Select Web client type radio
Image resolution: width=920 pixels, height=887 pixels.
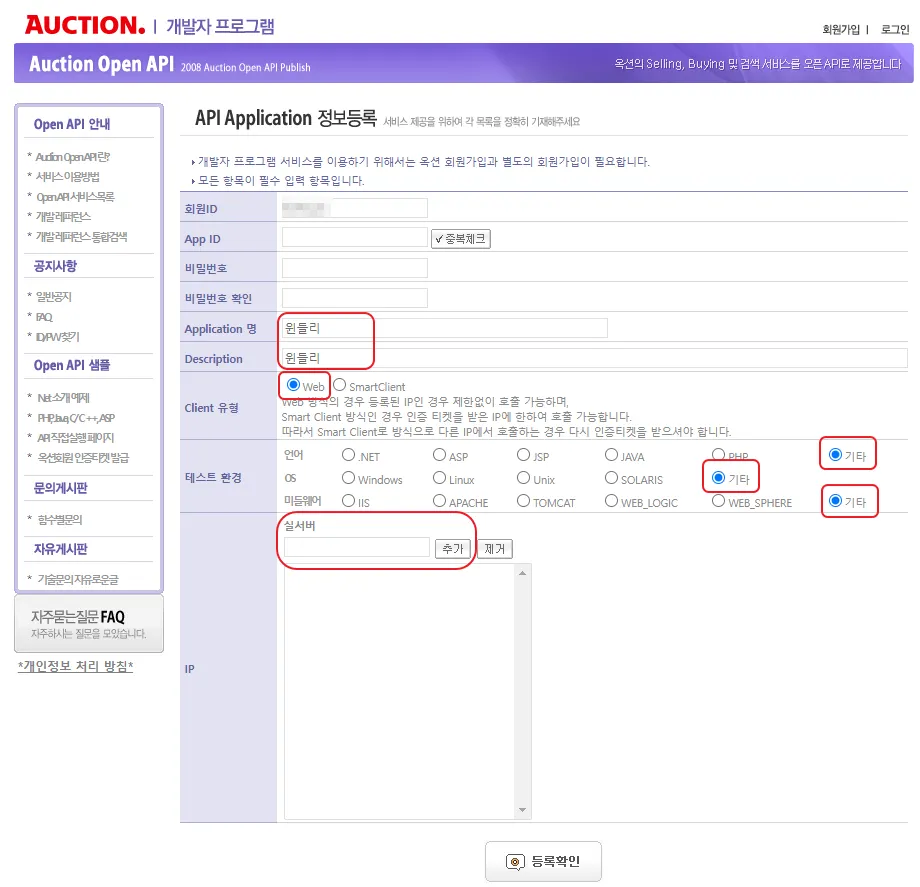(x=293, y=385)
